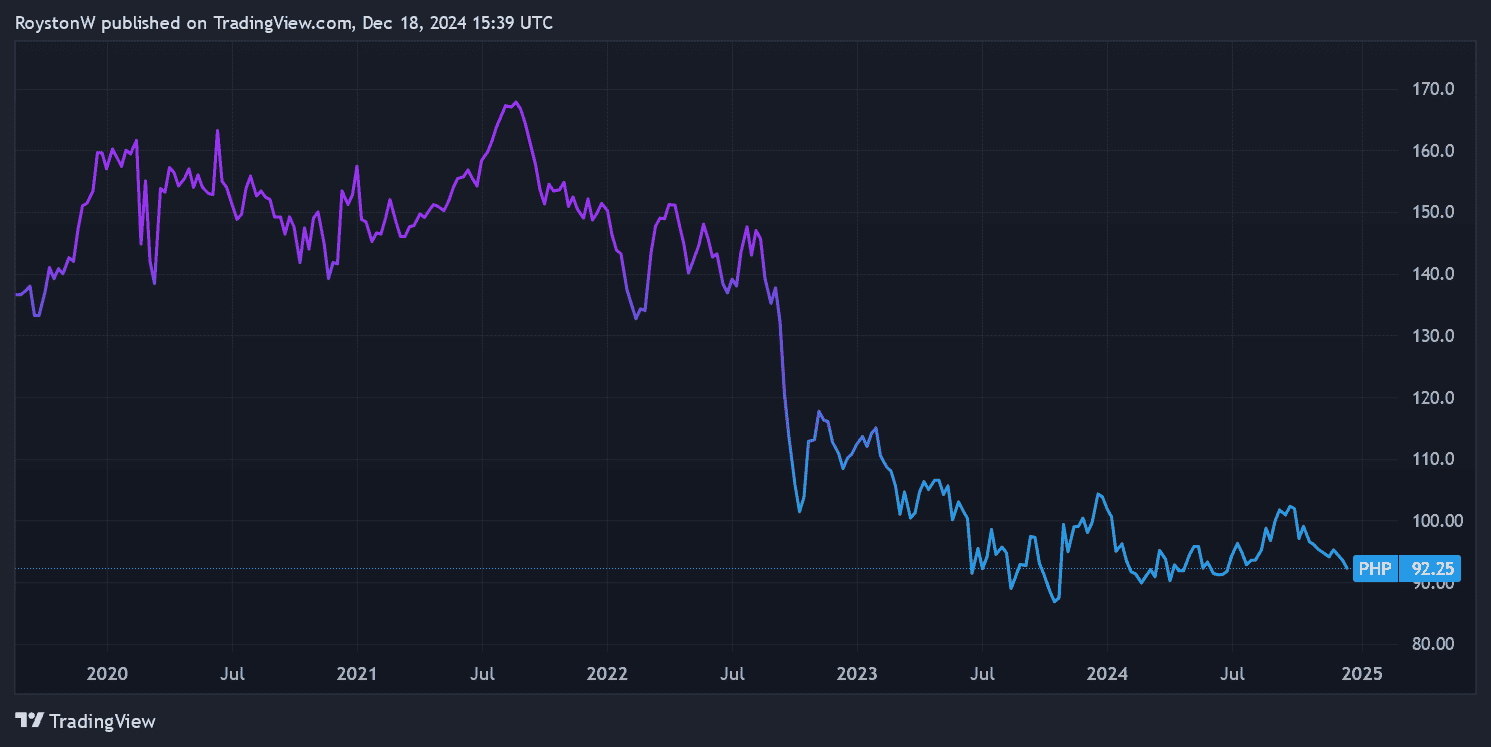
Task: Select the 2024 time axis label
Action: 1107,674
